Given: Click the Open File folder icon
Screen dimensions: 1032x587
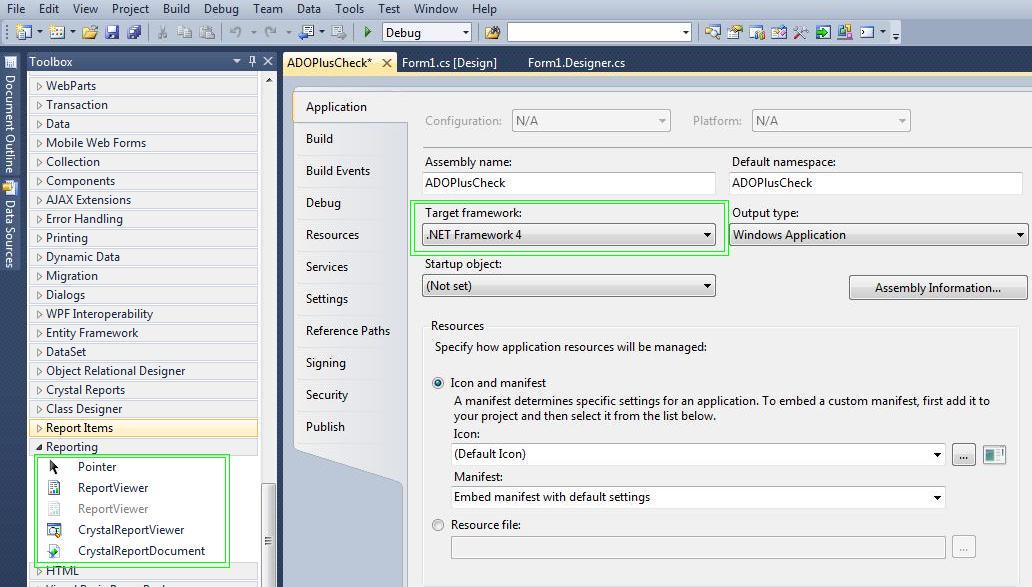Looking at the screenshot, I should coord(90,32).
